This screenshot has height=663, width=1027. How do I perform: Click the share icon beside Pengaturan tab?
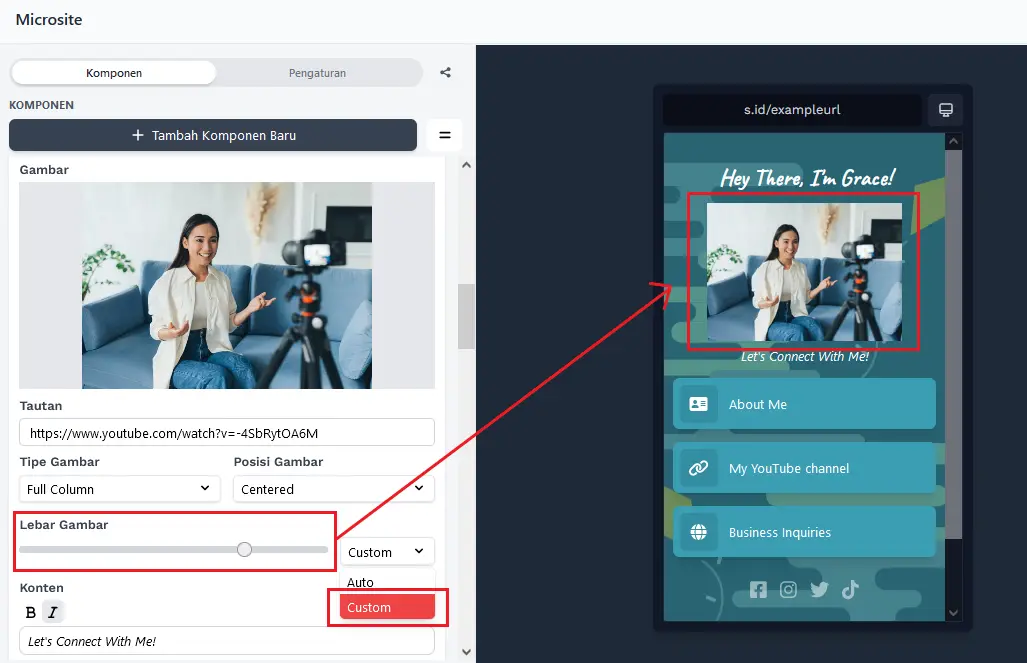click(445, 73)
